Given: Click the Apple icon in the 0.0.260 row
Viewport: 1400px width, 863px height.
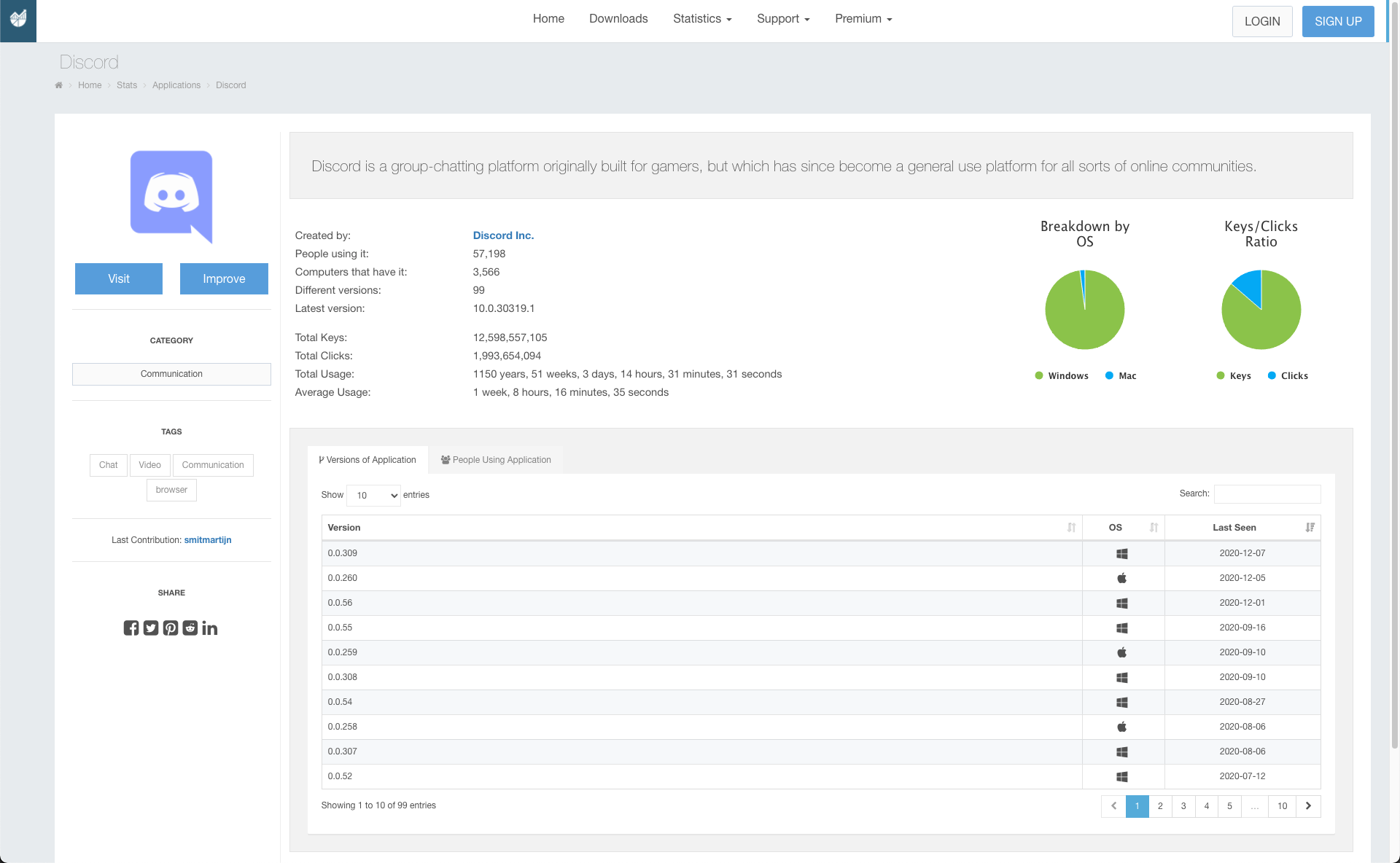Looking at the screenshot, I should pyautogui.click(x=1122, y=578).
